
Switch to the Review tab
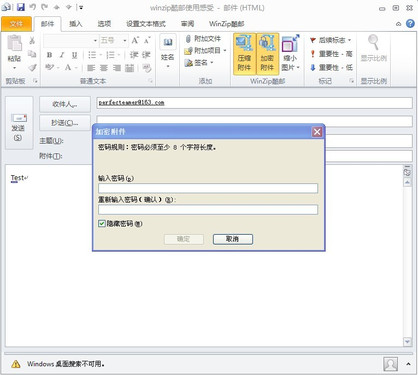tap(187, 24)
